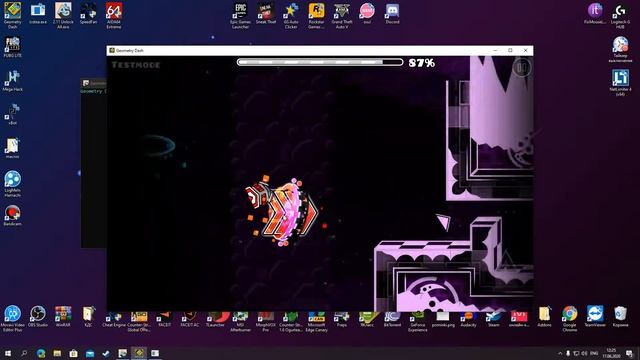Open the Geometry Dash desktop shortcut
This screenshot has width=640, height=360.
(13, 15)
